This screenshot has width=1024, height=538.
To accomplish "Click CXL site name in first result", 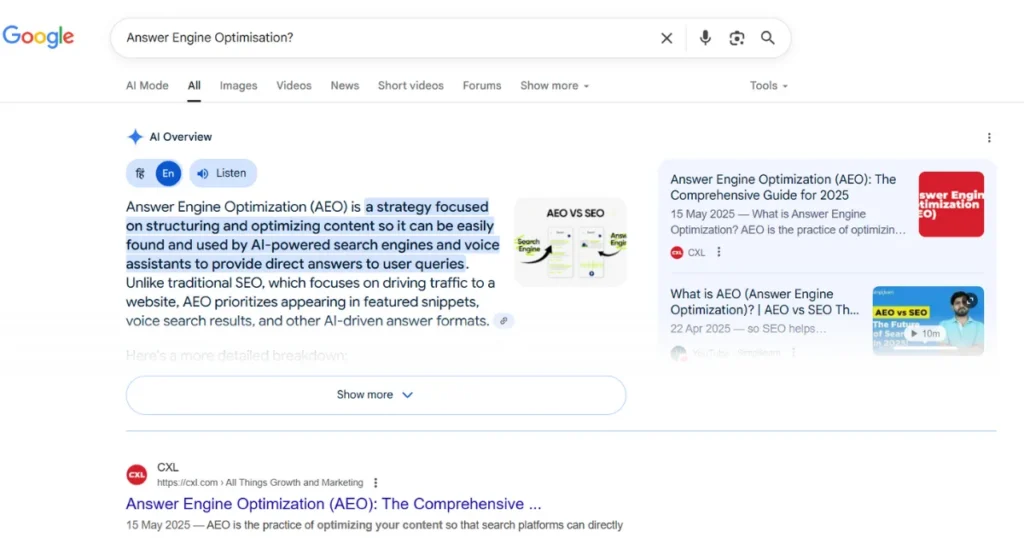I will coord(168,467).
